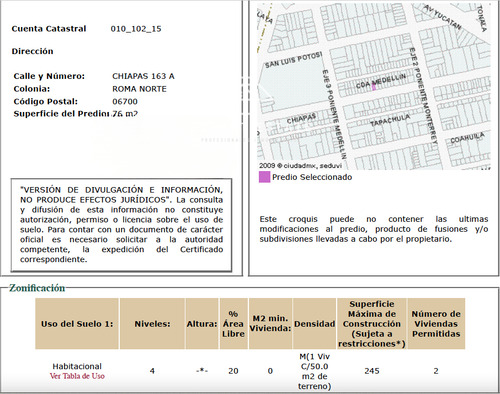Click the M2 min. Vivienda value 0
500x394 pixels.
[270, 371]
